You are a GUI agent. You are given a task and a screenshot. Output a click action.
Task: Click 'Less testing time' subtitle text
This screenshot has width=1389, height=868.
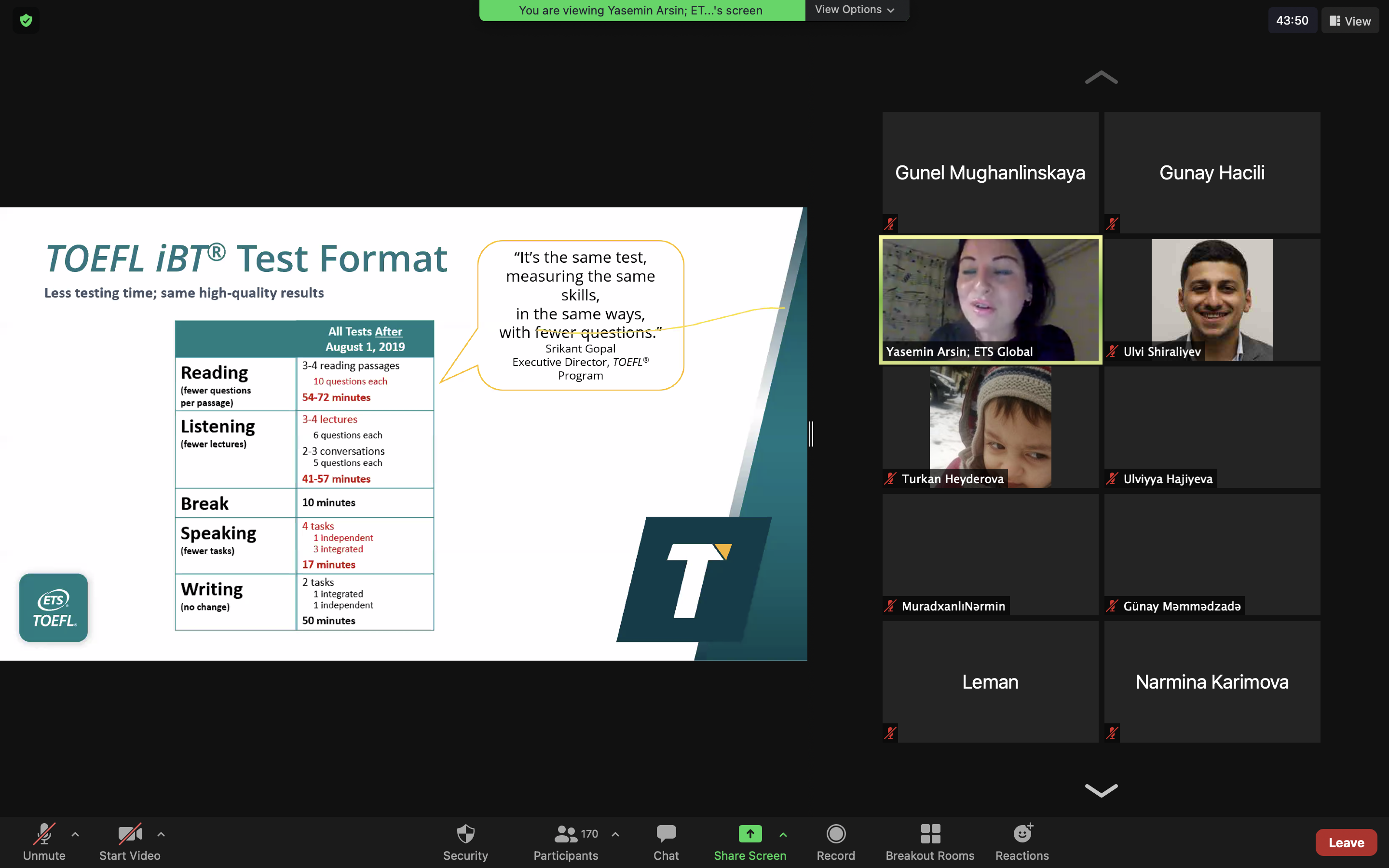184,293
